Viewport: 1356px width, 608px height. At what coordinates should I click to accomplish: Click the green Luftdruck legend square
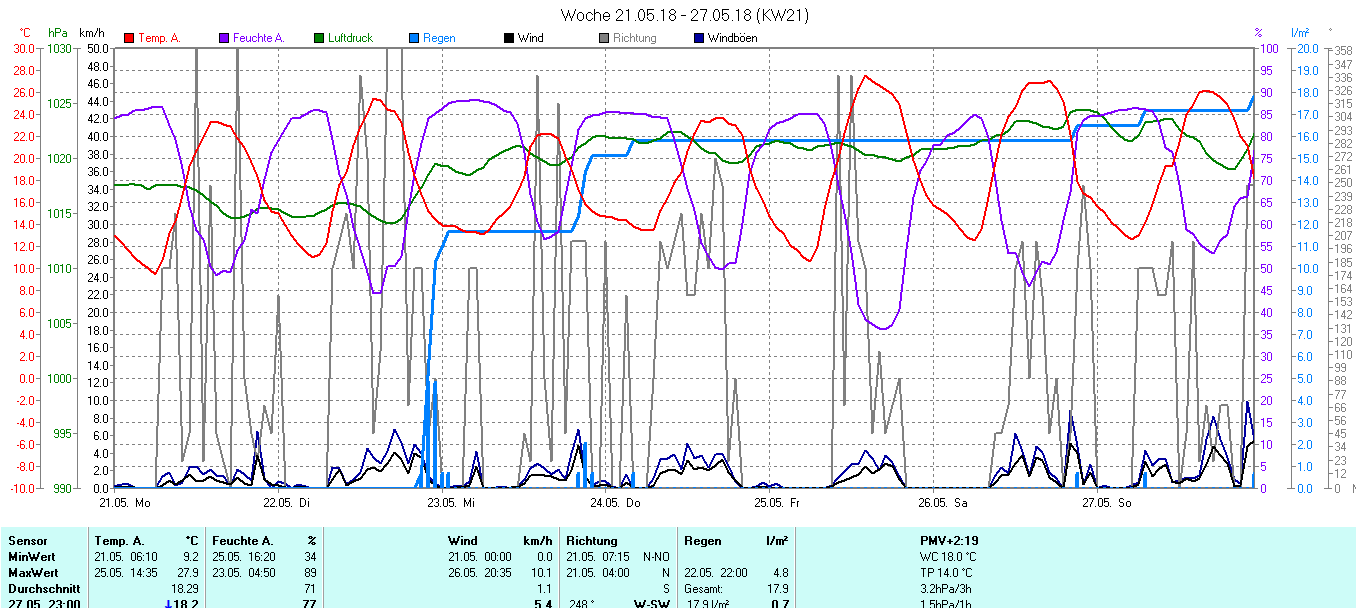320,38
